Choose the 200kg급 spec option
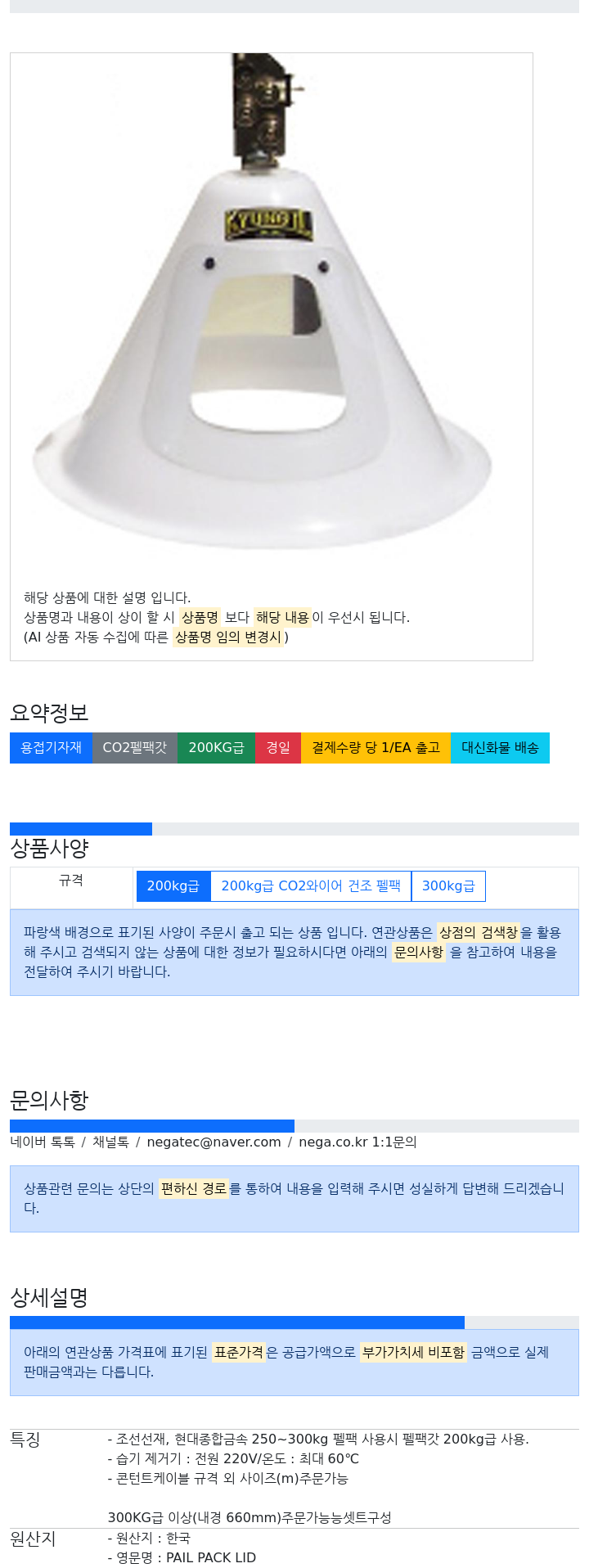This screenshot has width=589, height=1568. (x=173, y=886)
